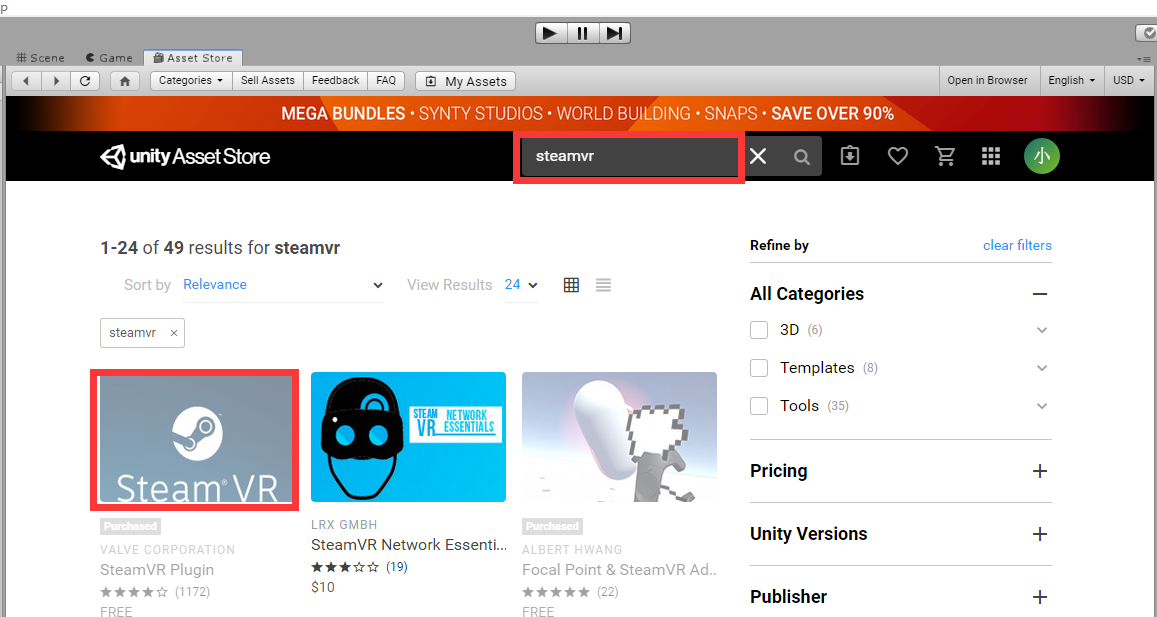Click the steamvr search input field
The width and height of the screenshot is (1157, 617).
(x=629, y=156)
